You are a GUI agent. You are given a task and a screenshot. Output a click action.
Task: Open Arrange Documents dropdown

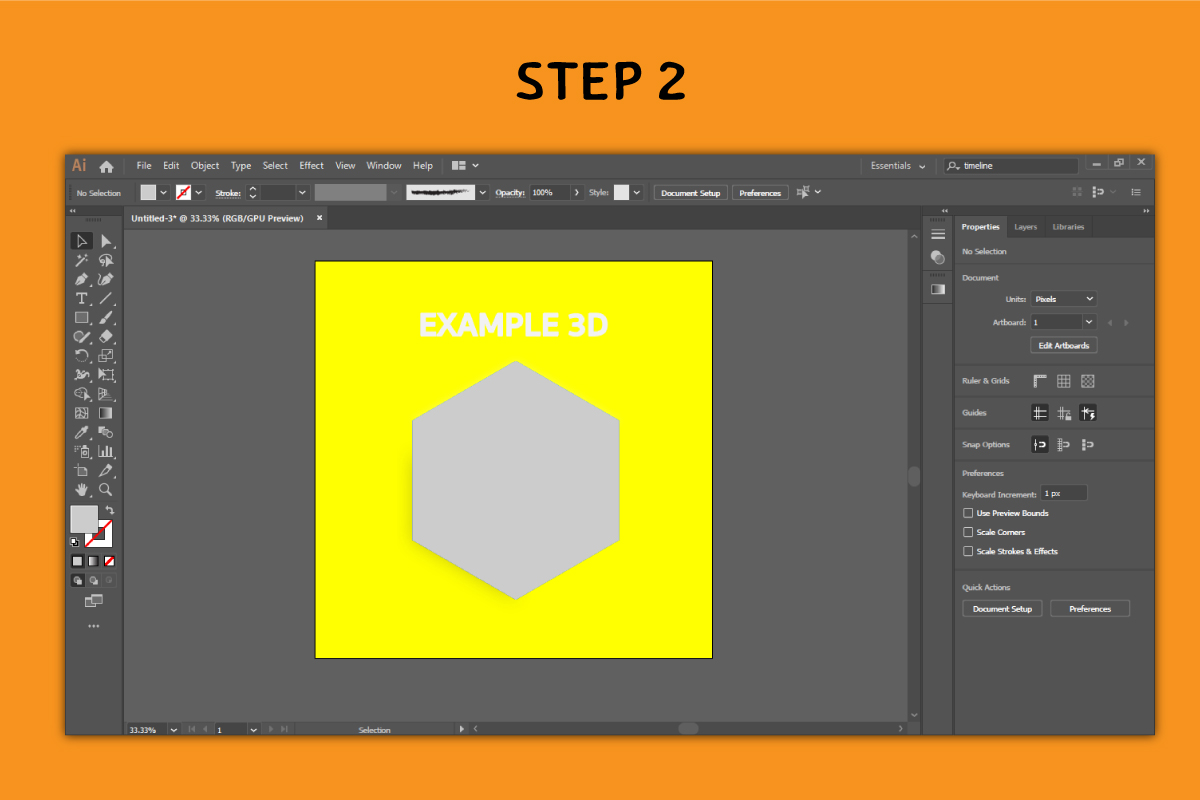point(465,166)
